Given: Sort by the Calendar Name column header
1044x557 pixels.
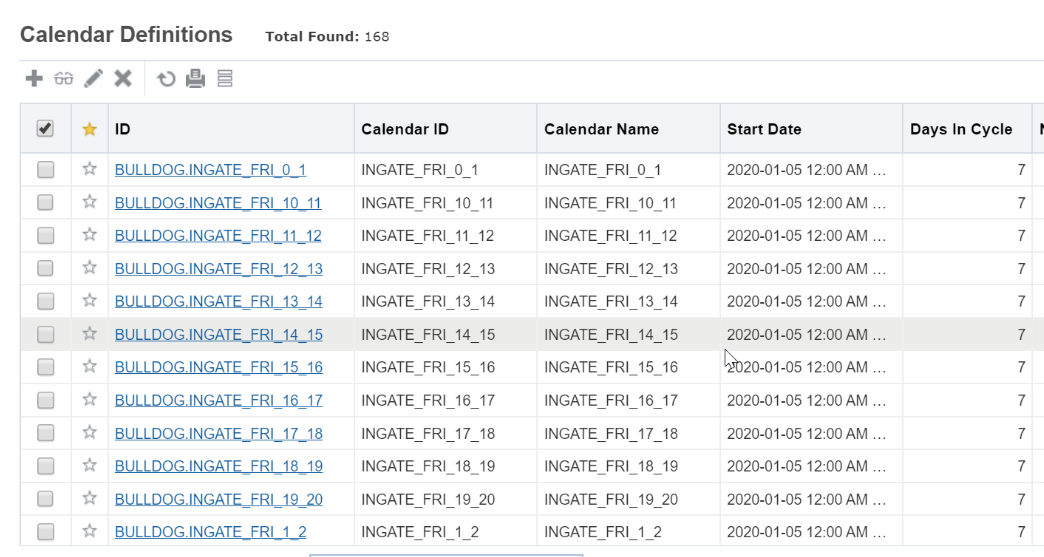Looking at the screenshot, I should (601, 130).
